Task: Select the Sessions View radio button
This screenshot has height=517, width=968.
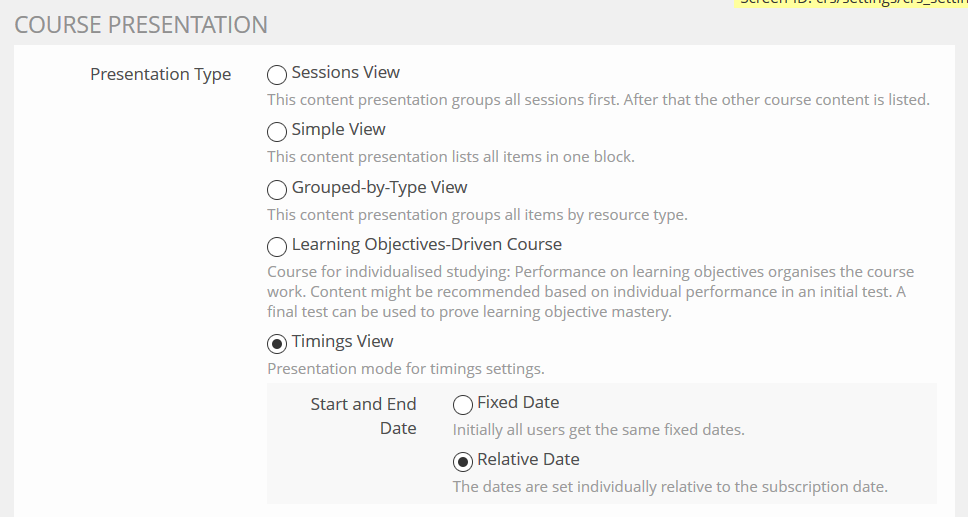Action: (x=277, y=74)
